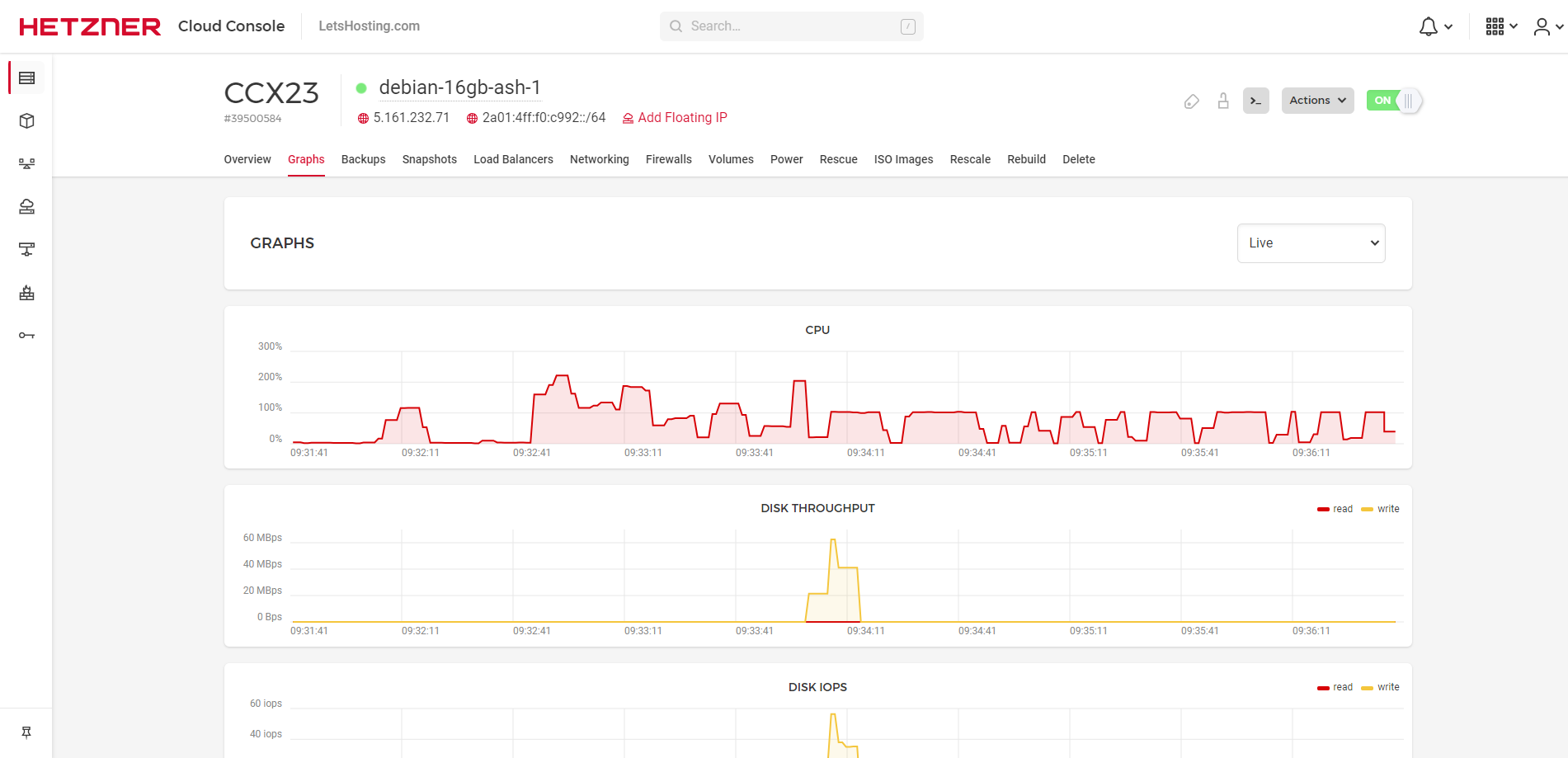Switch to Volumes tab
The image size is (1568, 758).
coord(731,159)
